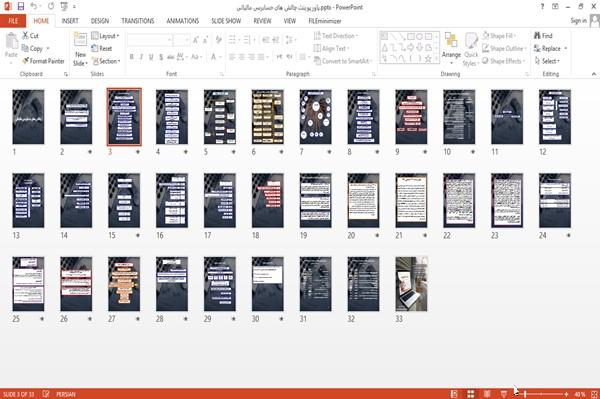Switch to INSERT tab
Image resolution: width=600 pixels, height=399 pixels.
click(70, 21)
